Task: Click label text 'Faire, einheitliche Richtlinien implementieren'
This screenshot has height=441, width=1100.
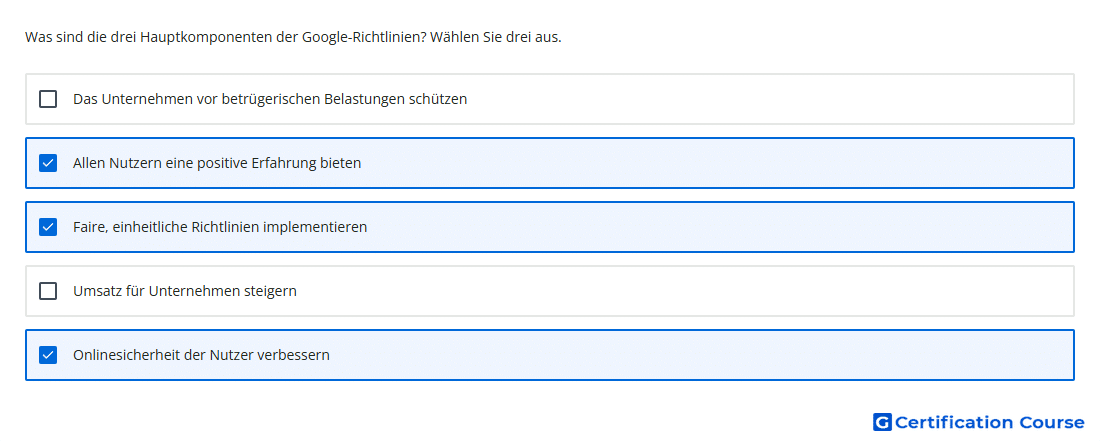Action: (x=220, y=227)
